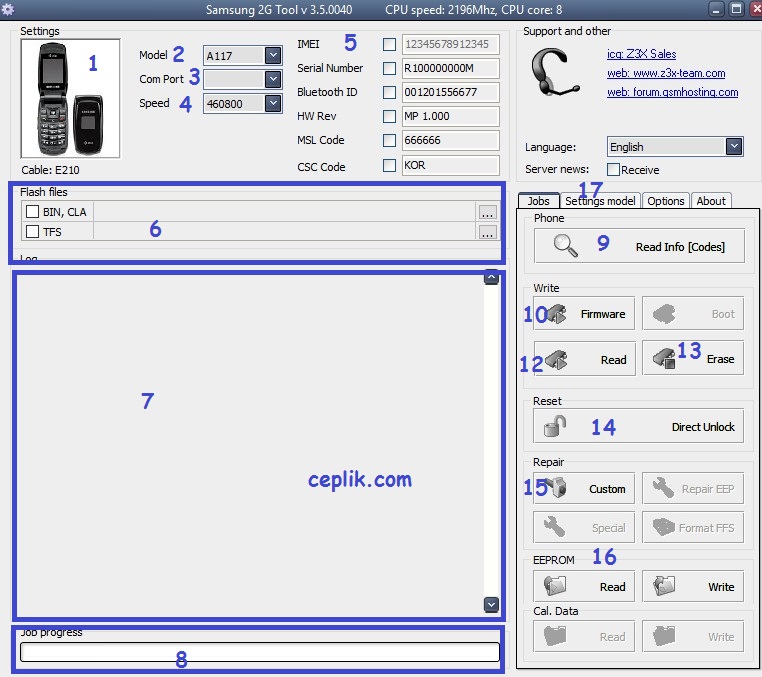762x677 pixels.
Task: Enable the MSL Code checkbox
Action: coord(389,140)
